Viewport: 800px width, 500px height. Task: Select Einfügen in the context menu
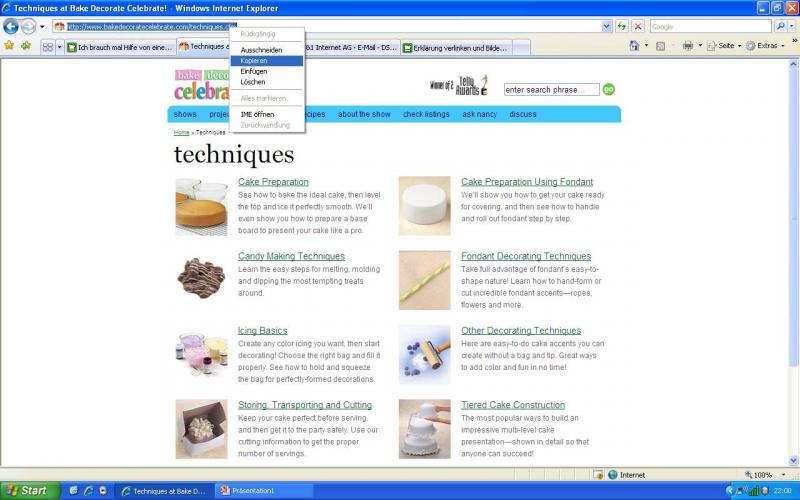point(254,71)
